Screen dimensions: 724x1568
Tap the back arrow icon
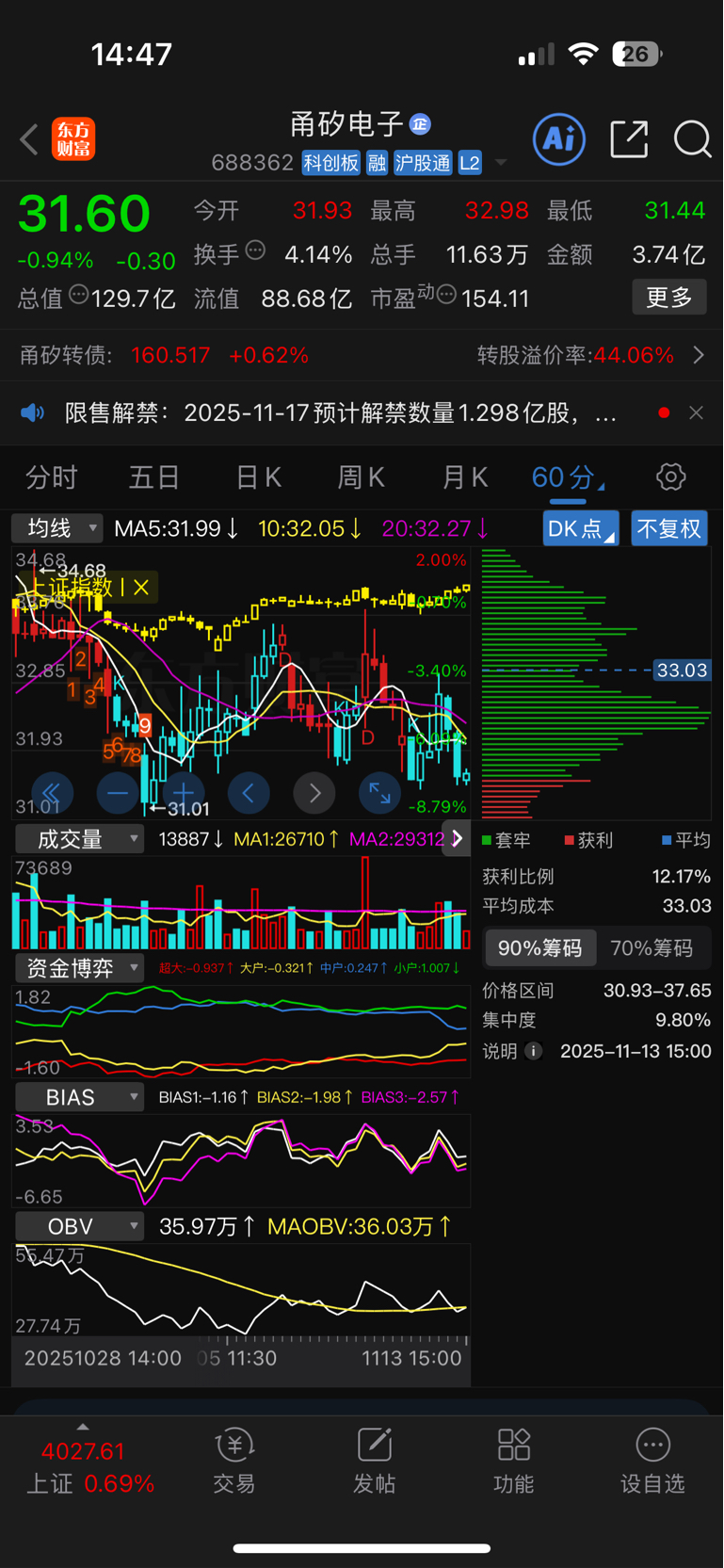coord(29,140)
